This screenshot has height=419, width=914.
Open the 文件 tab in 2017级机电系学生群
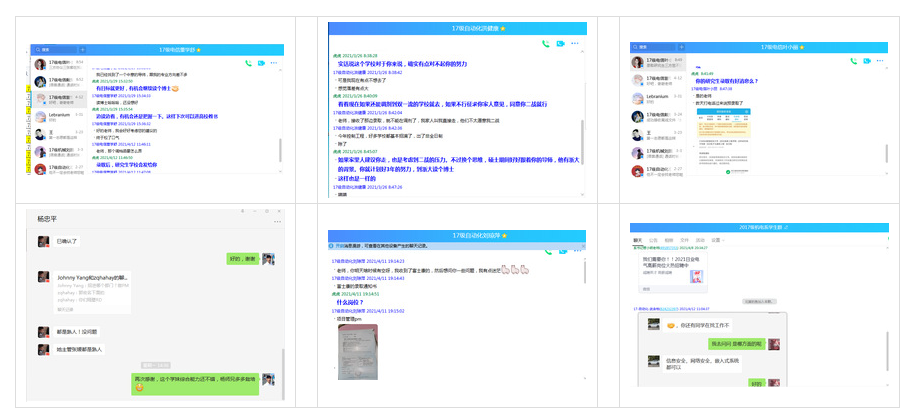coord(684,240)
